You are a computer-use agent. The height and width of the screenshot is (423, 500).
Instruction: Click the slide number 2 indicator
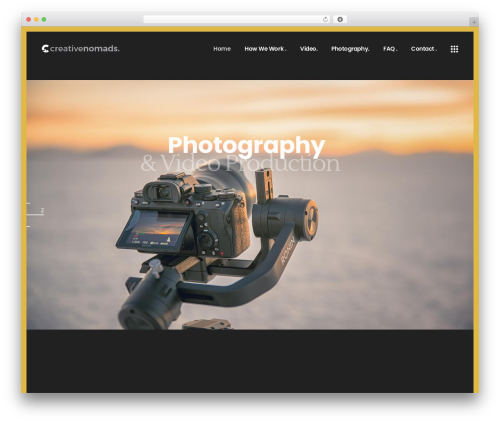pyautogui.click(x=42, y=210)
